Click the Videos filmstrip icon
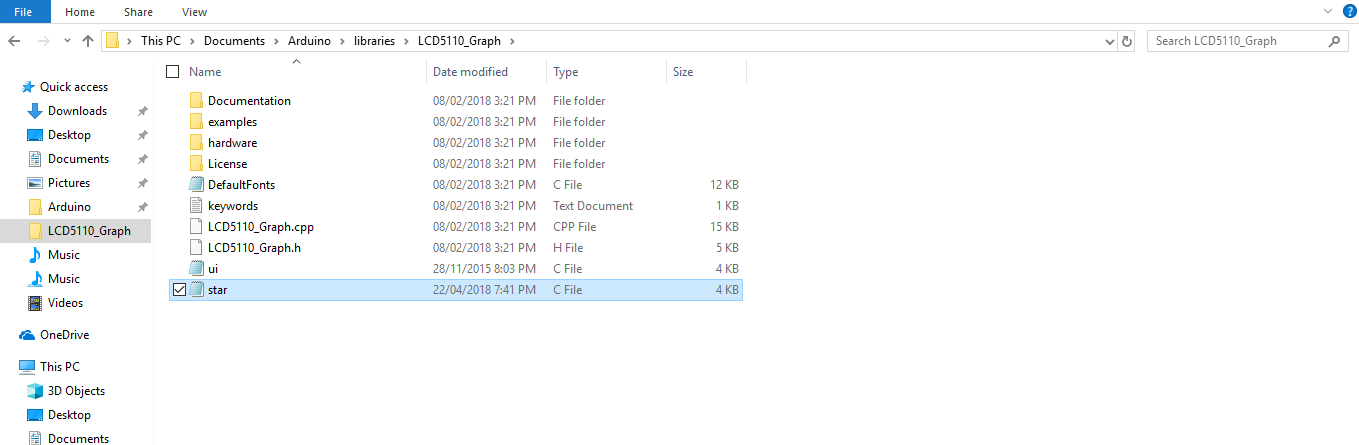This screenshot has width=1359, height=445. (35, 303)
